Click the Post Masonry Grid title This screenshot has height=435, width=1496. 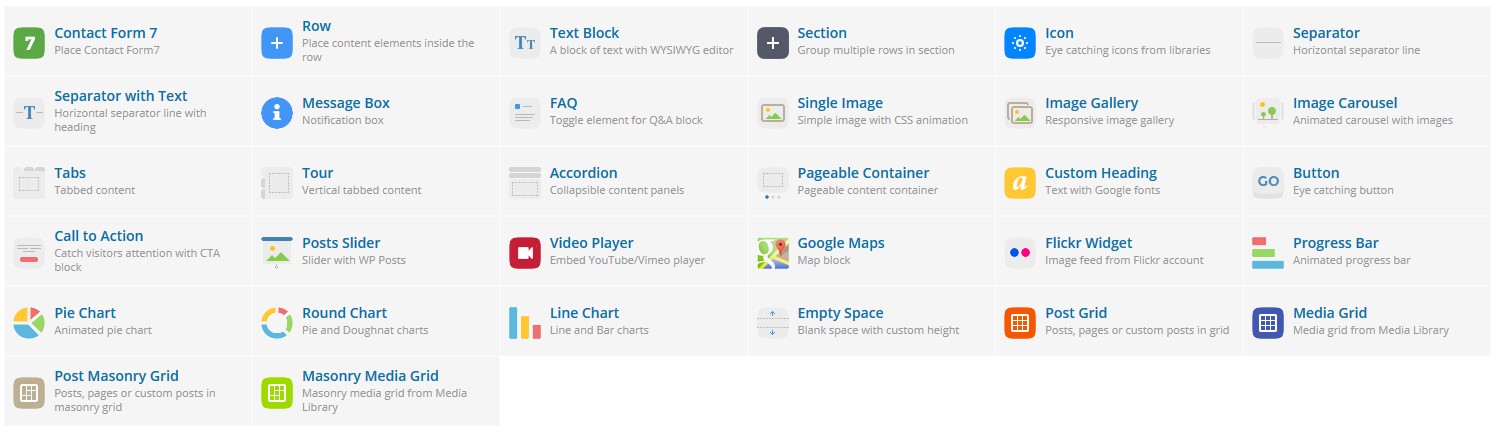[117, 376]
